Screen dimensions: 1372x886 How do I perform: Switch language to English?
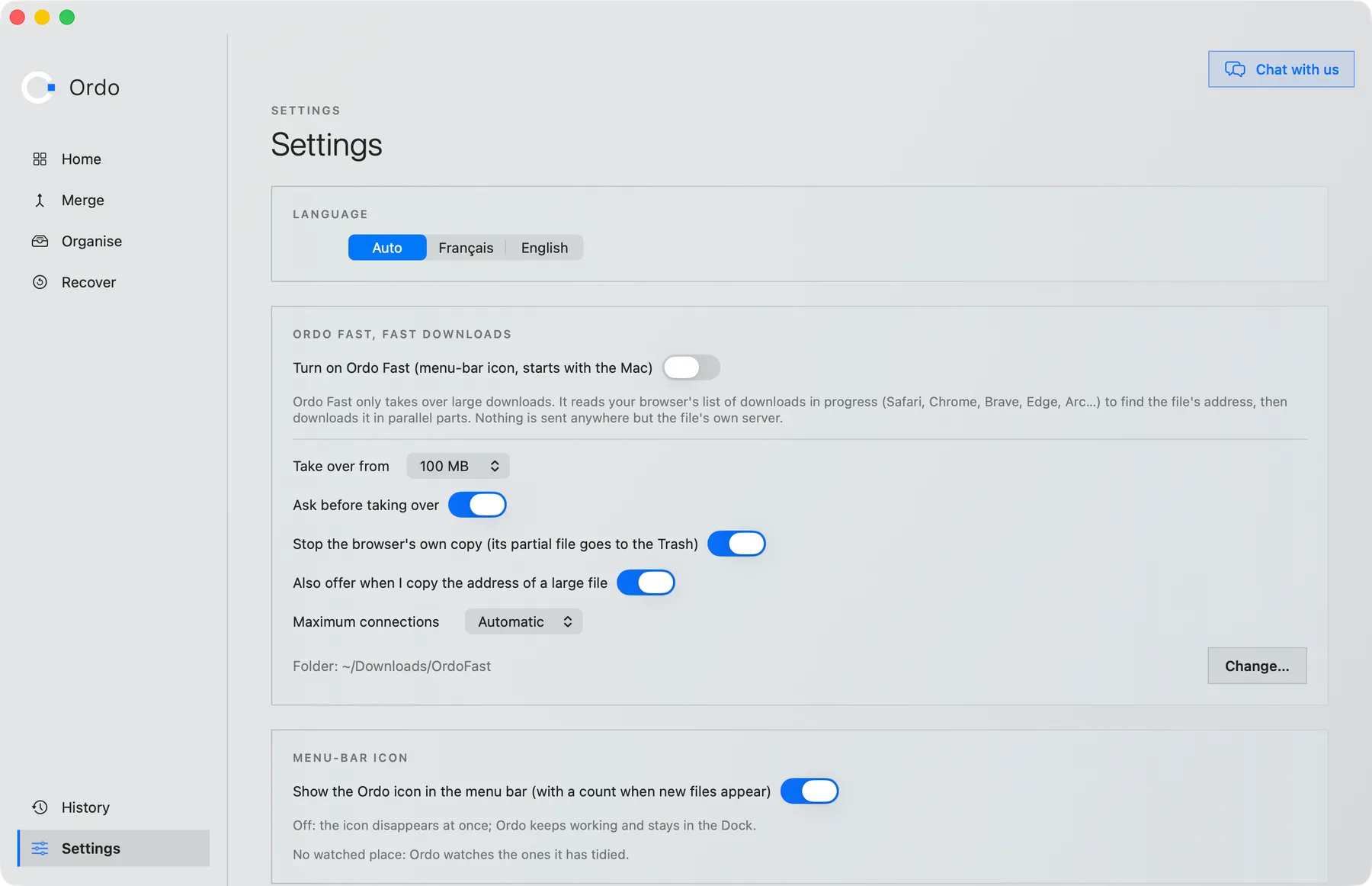pos(544,248)
